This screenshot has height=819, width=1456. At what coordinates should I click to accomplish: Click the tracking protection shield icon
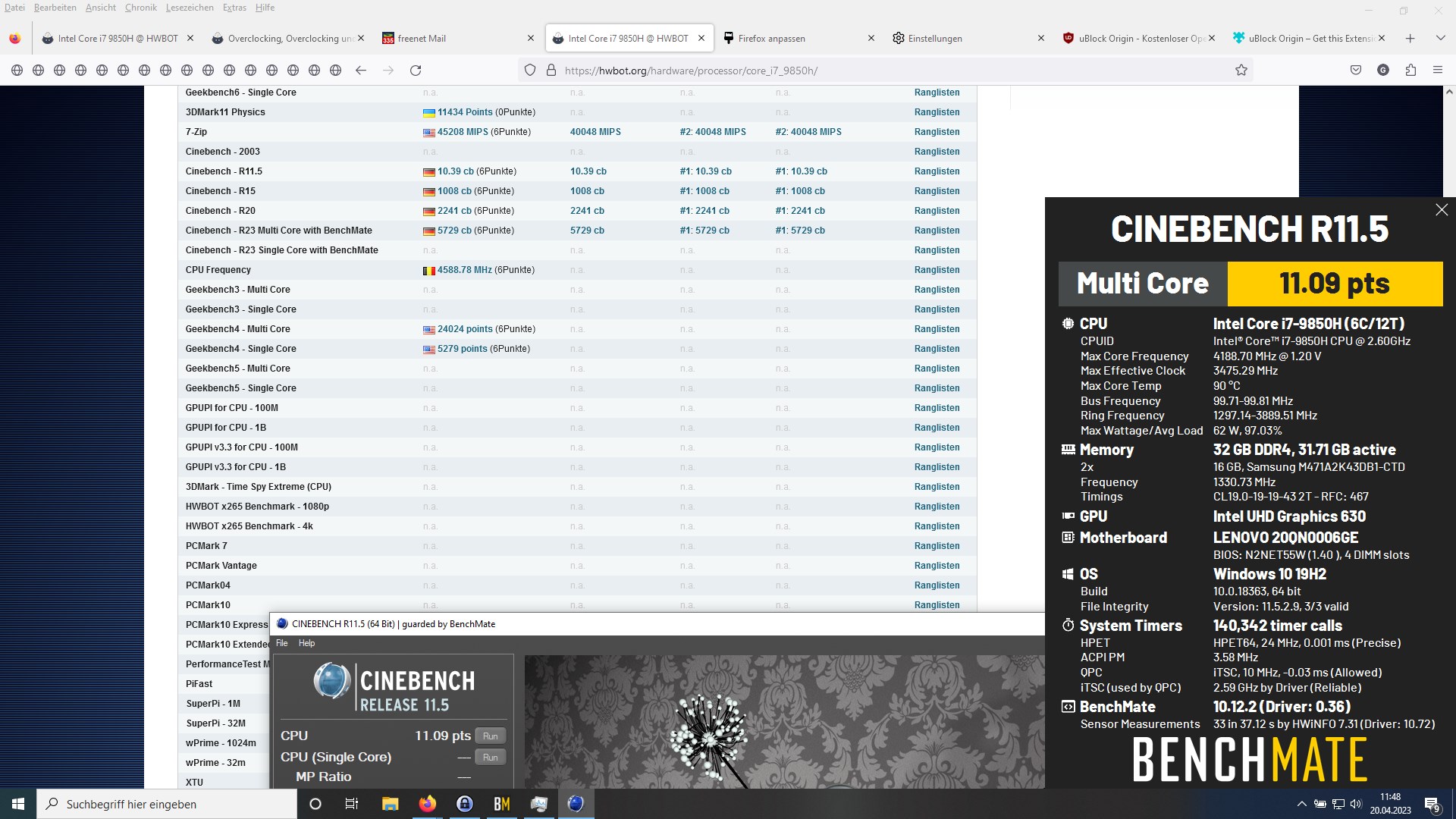tap(530, 71)
